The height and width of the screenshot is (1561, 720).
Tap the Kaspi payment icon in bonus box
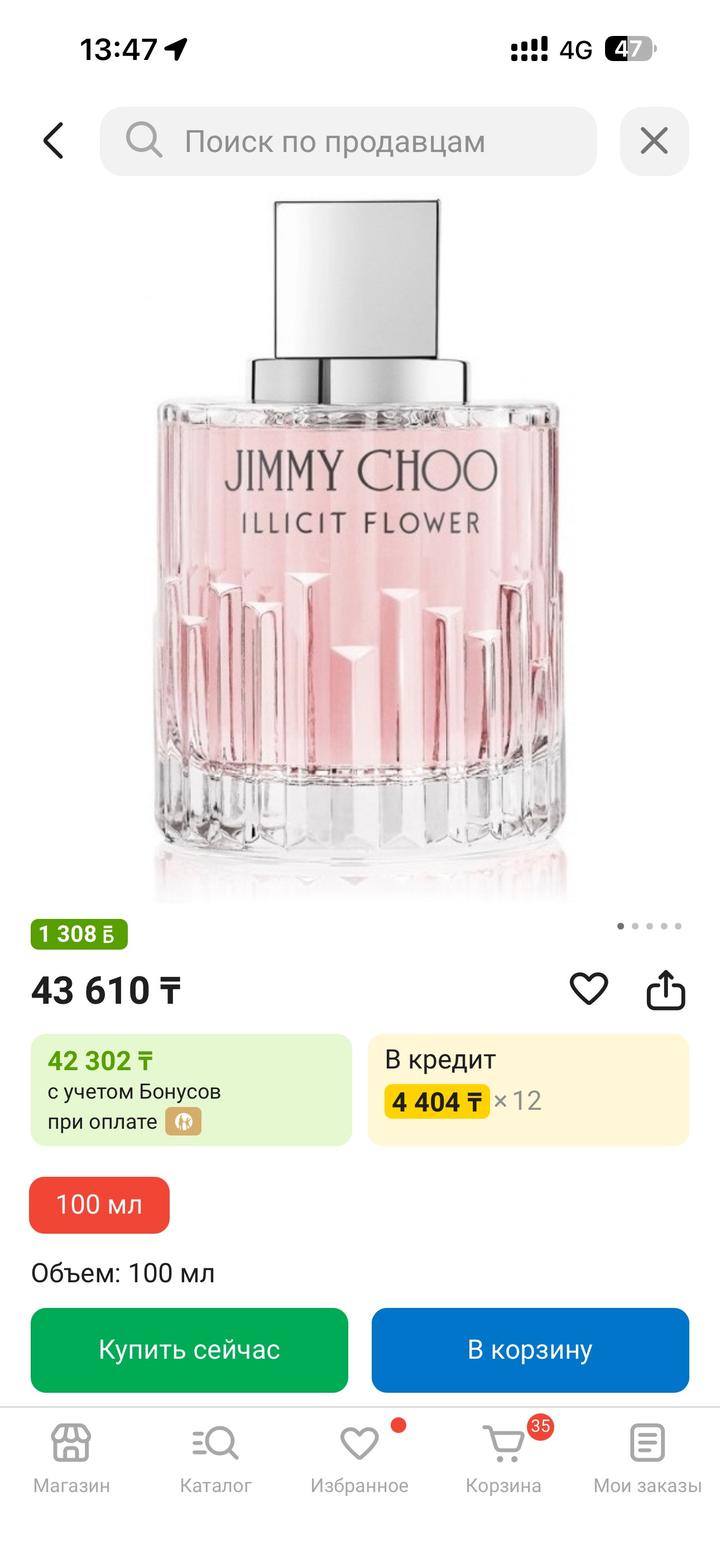(x=183, y=1122)
